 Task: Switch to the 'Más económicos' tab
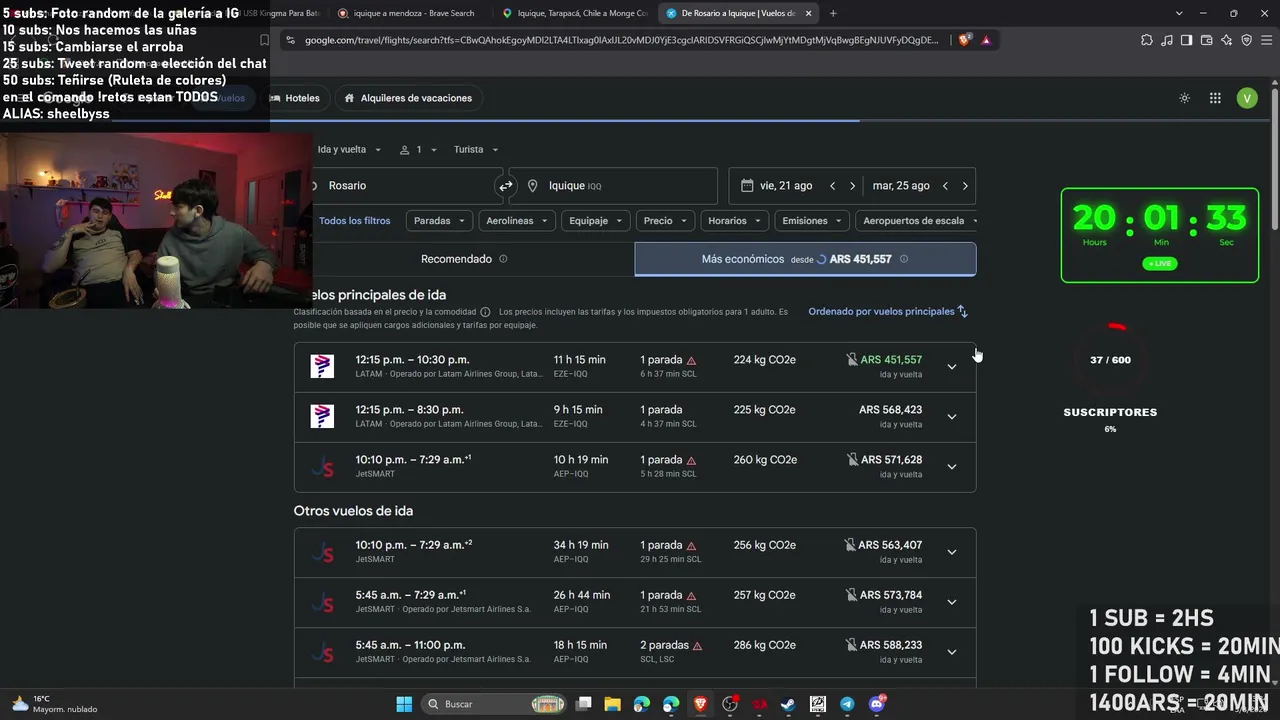pos(805,259)
